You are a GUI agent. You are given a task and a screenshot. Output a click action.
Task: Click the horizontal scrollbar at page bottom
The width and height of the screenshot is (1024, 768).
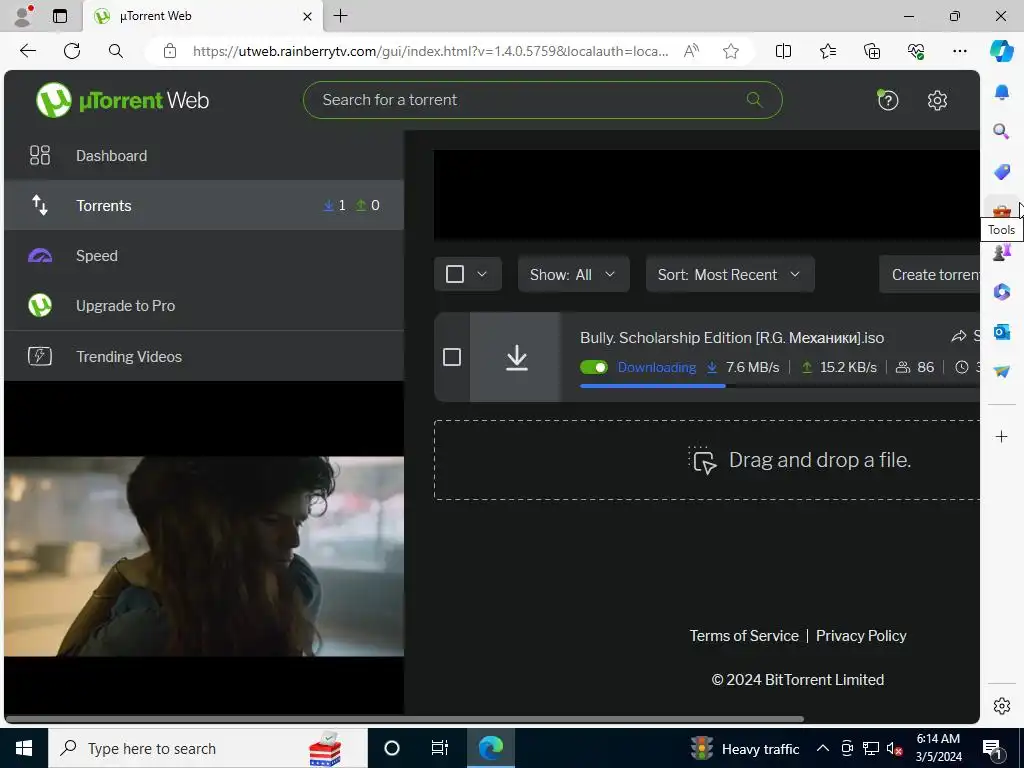[405, 719]
